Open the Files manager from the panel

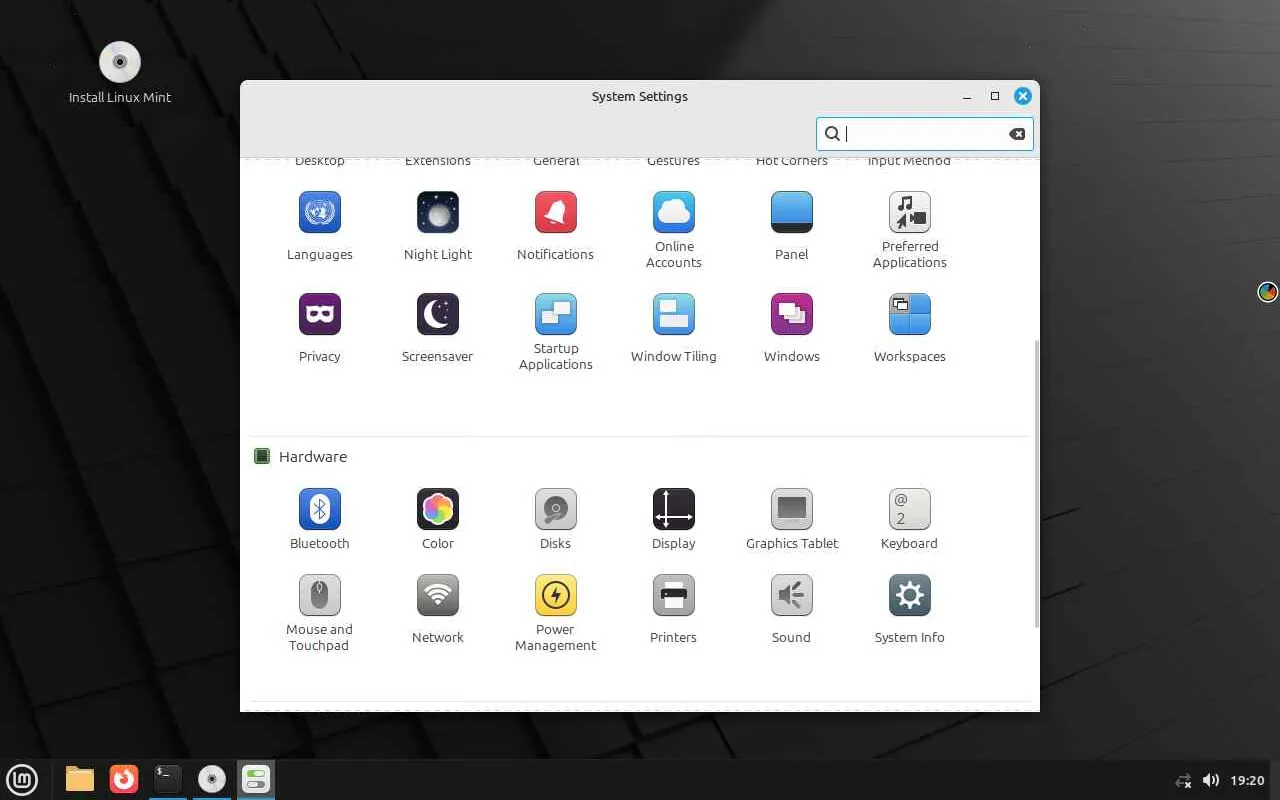[80, 779]
